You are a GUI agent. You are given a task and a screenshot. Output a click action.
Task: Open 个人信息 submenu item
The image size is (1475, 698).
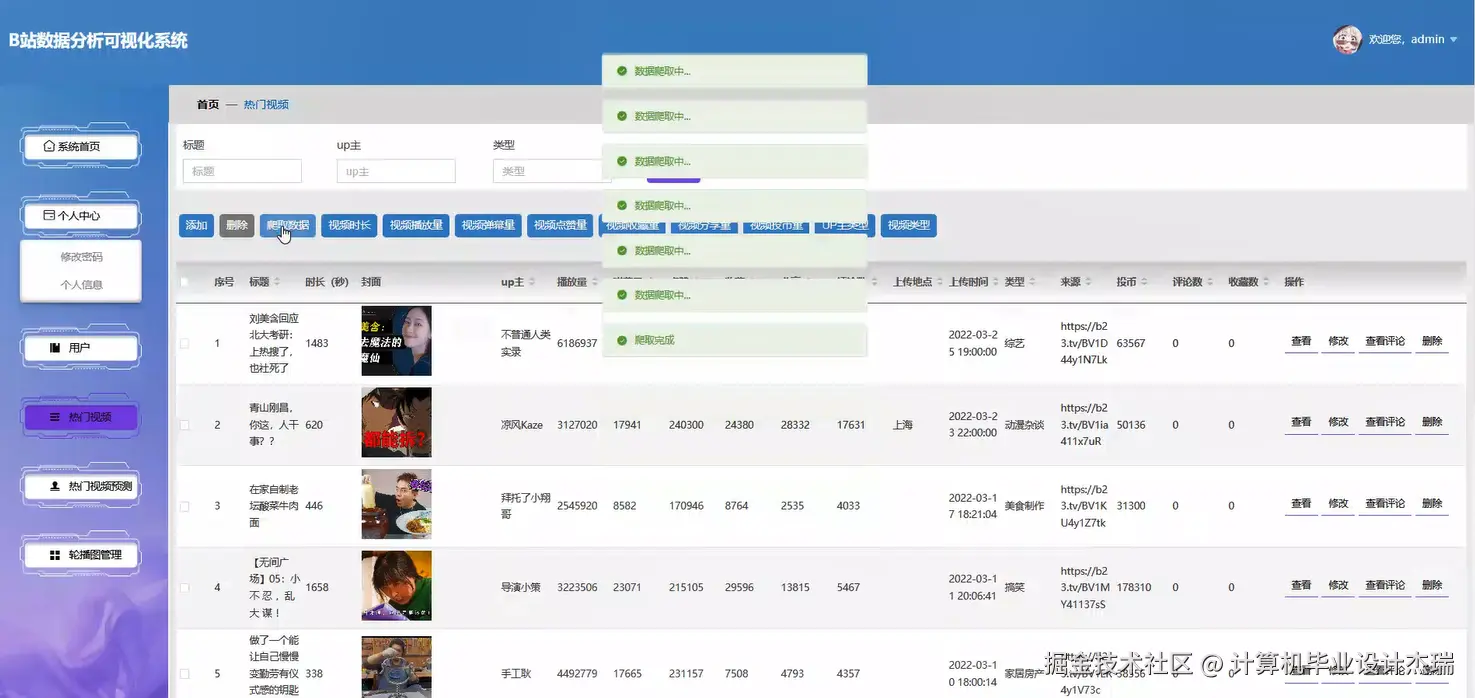(81, 285)
